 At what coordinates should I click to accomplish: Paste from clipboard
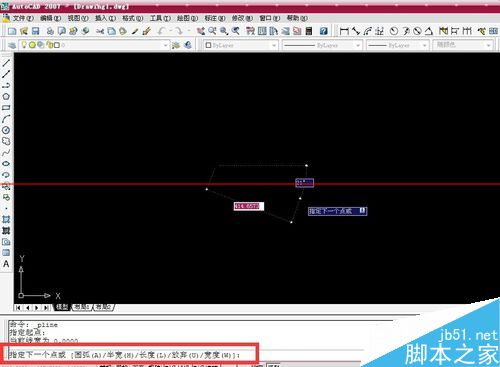click(123, 31)
